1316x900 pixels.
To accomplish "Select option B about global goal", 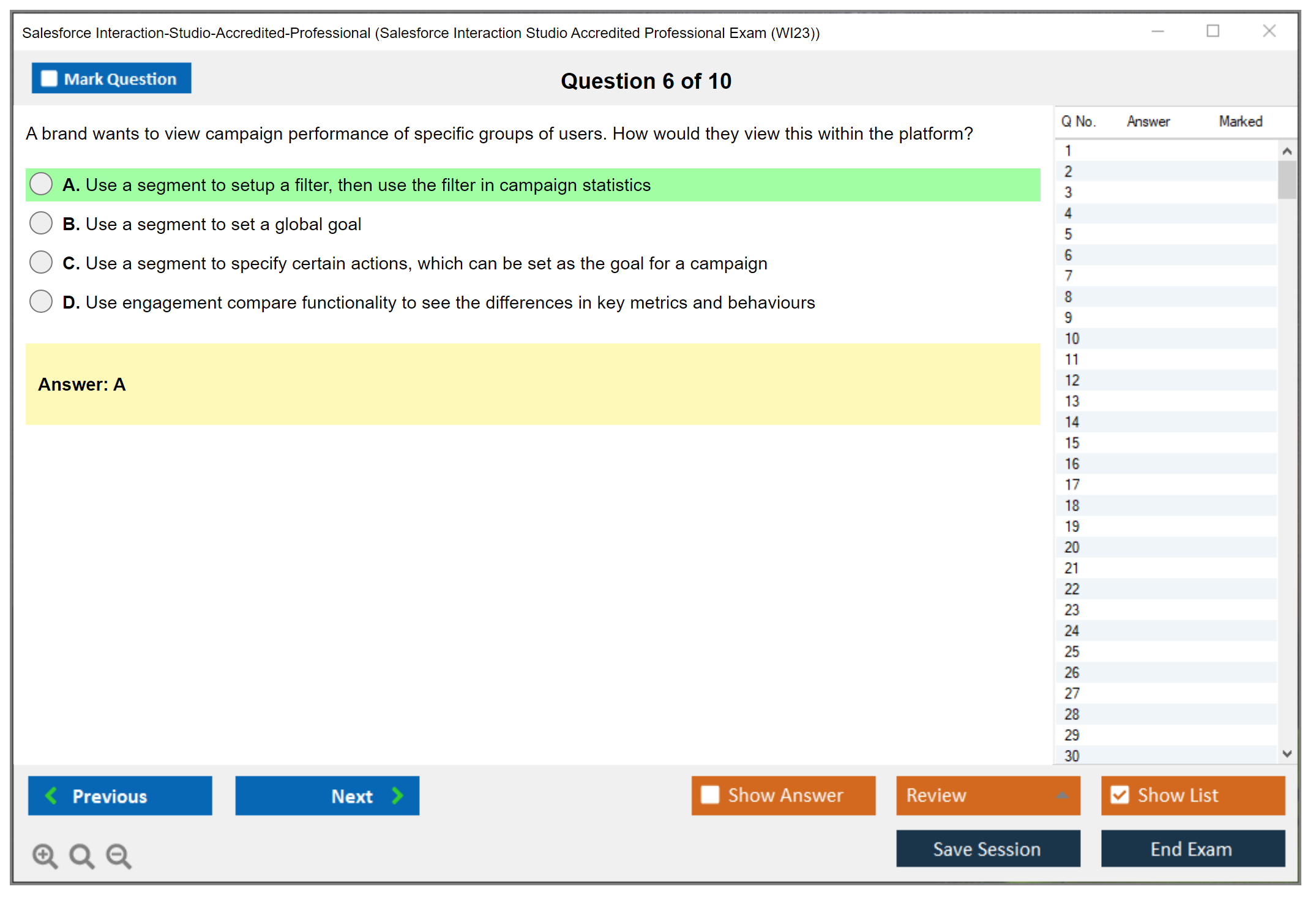I will point(41,223).
